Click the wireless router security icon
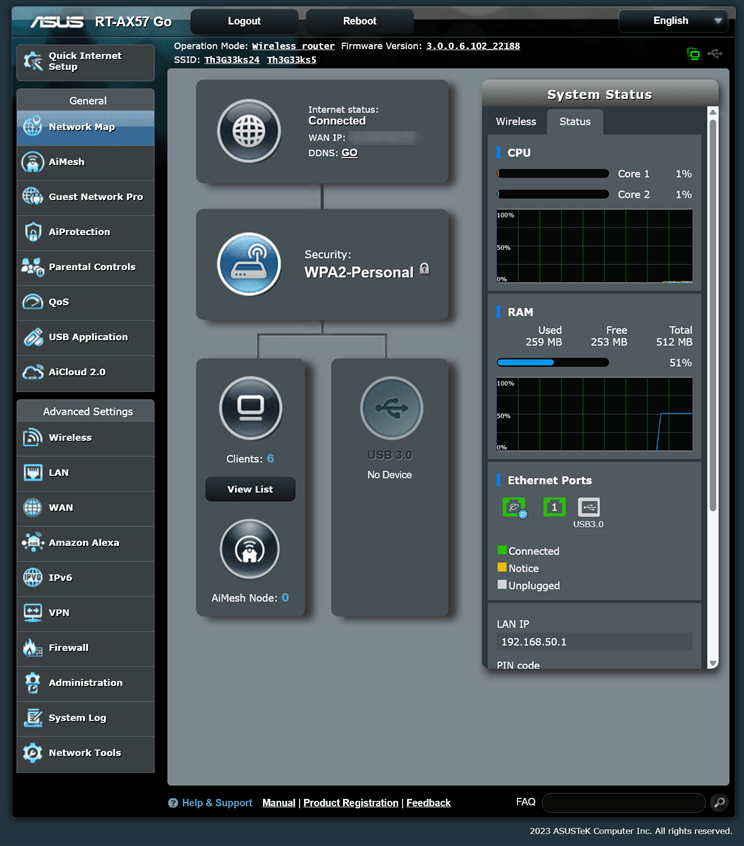The width and height of the screenshot is (744, 846). coord(249,264)
